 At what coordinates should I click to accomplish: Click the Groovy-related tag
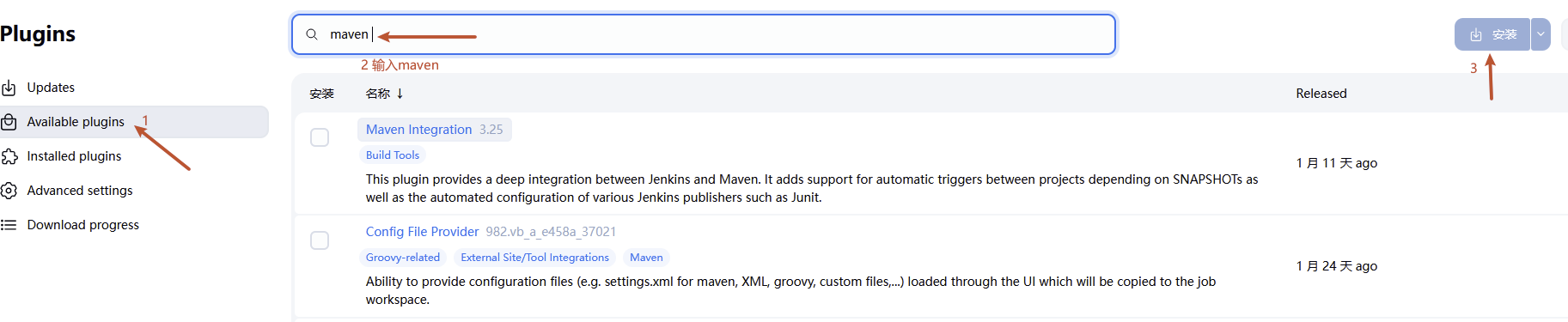(x=403, y=258)
